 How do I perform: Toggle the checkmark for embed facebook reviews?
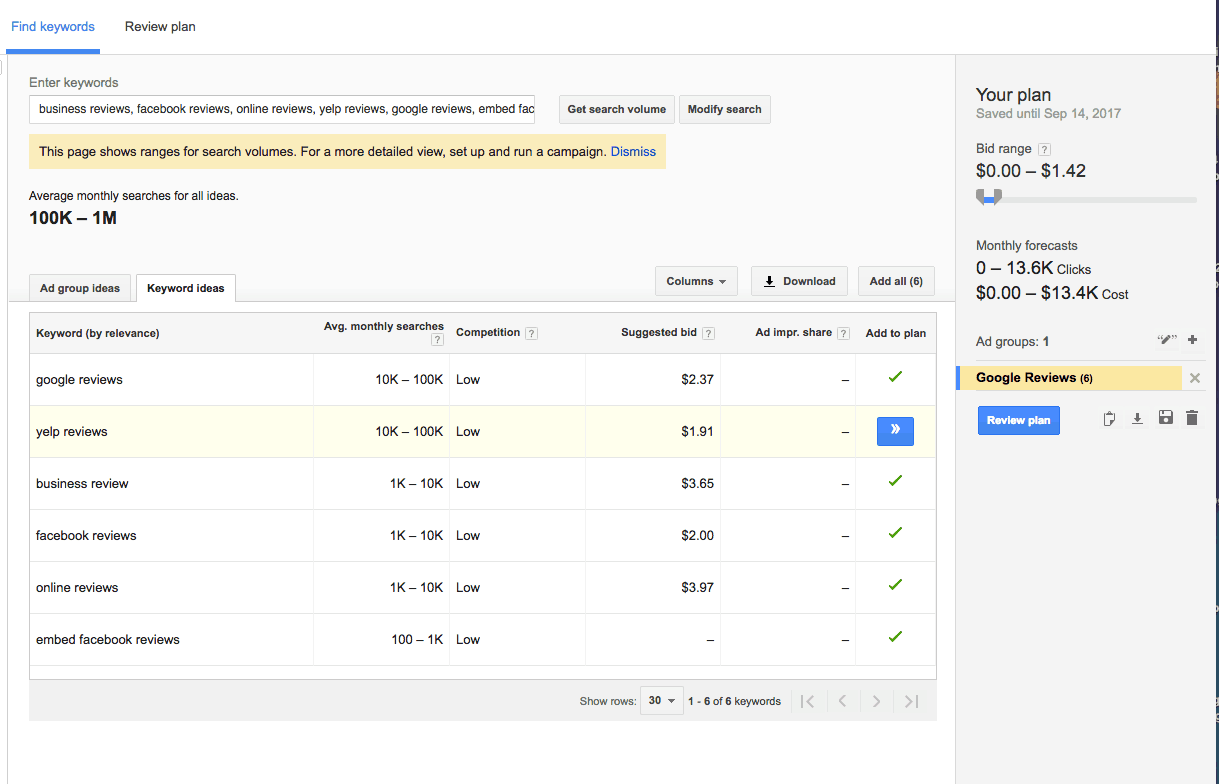pos(895,637)
